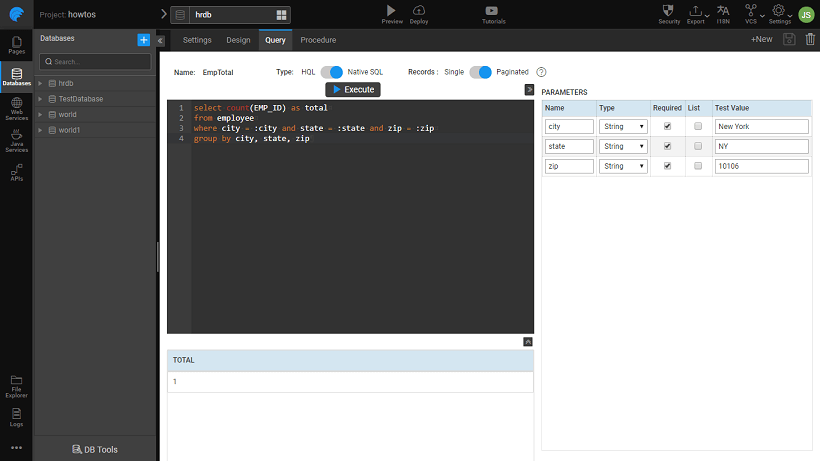The height and width of the screenshot is (461, 820).
Task: Switch to the Procedure tab
Action: click(x=318, y=40)
